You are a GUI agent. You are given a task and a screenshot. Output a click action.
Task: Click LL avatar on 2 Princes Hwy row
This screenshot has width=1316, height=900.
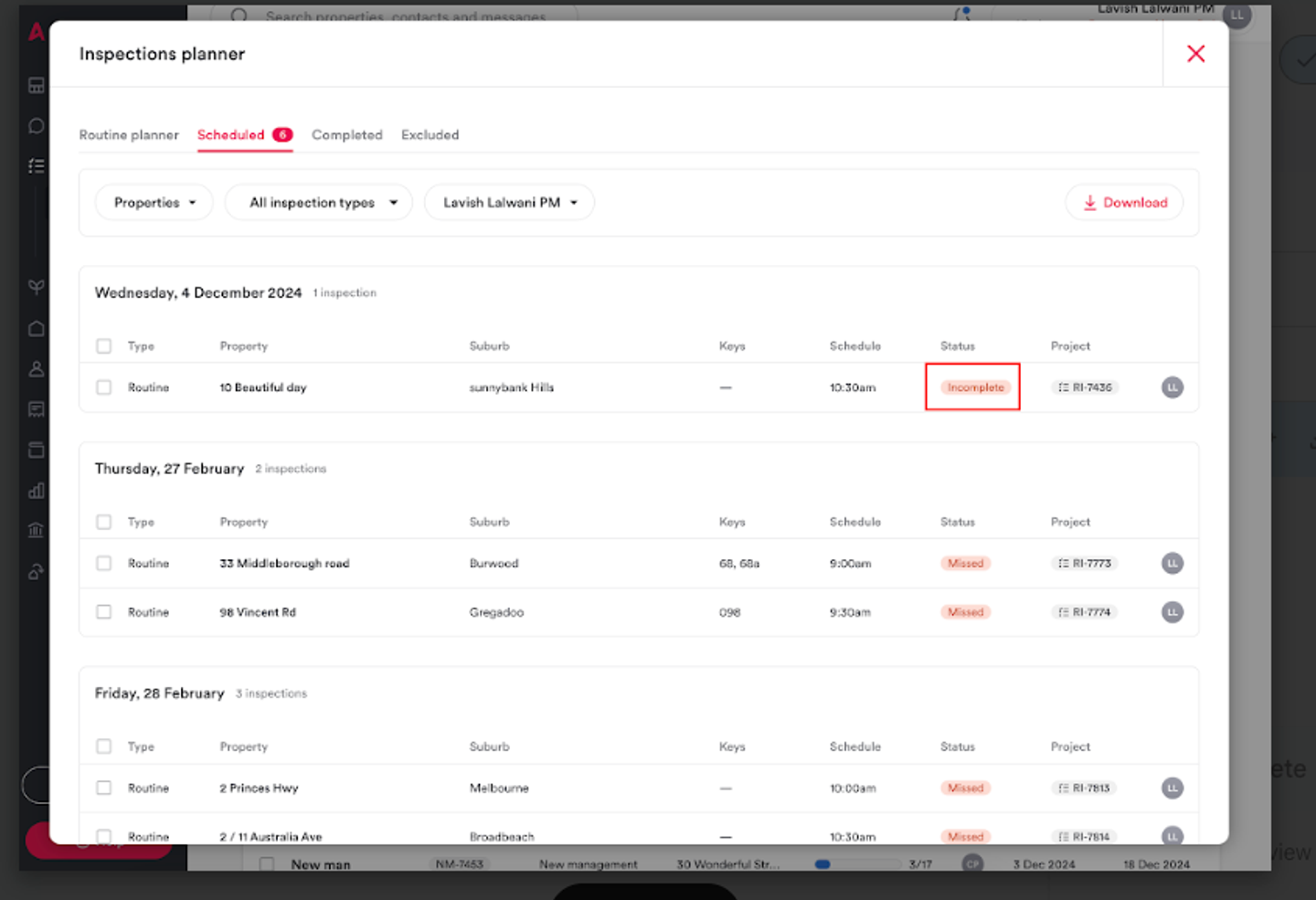pos(1173,788)
